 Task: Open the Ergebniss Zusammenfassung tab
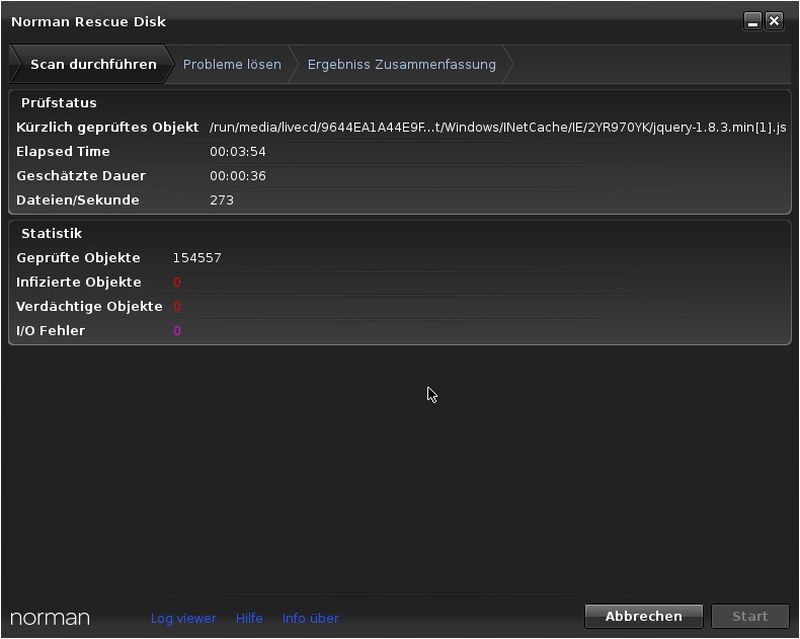point(402,64)
